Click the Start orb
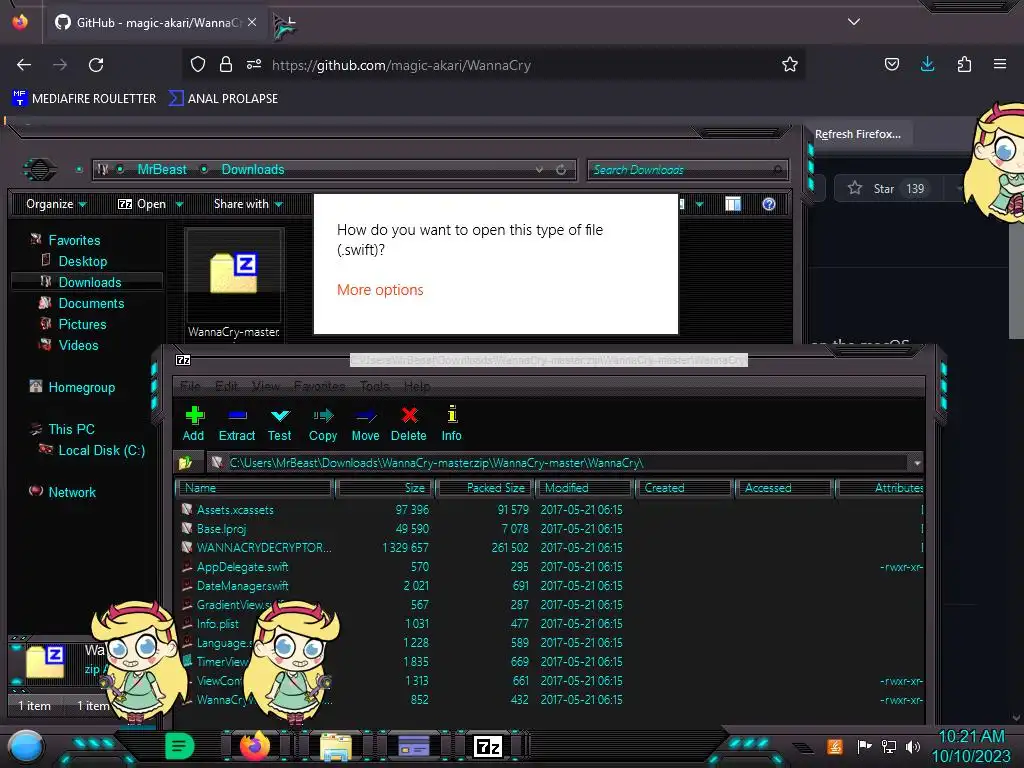This screenshot has width=1024, height=768. 26,747
